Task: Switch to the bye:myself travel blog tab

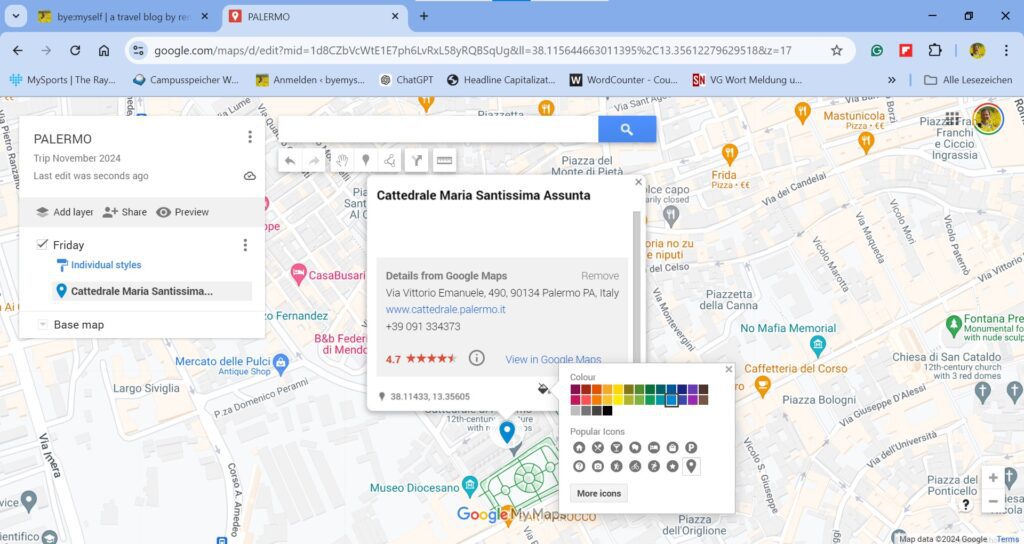Action: pos(123,17)
